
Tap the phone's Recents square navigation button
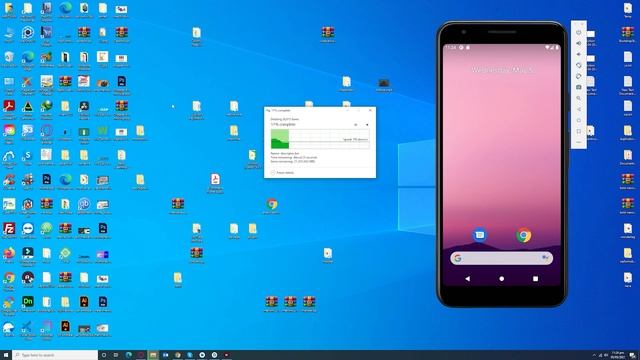(536, 278)
